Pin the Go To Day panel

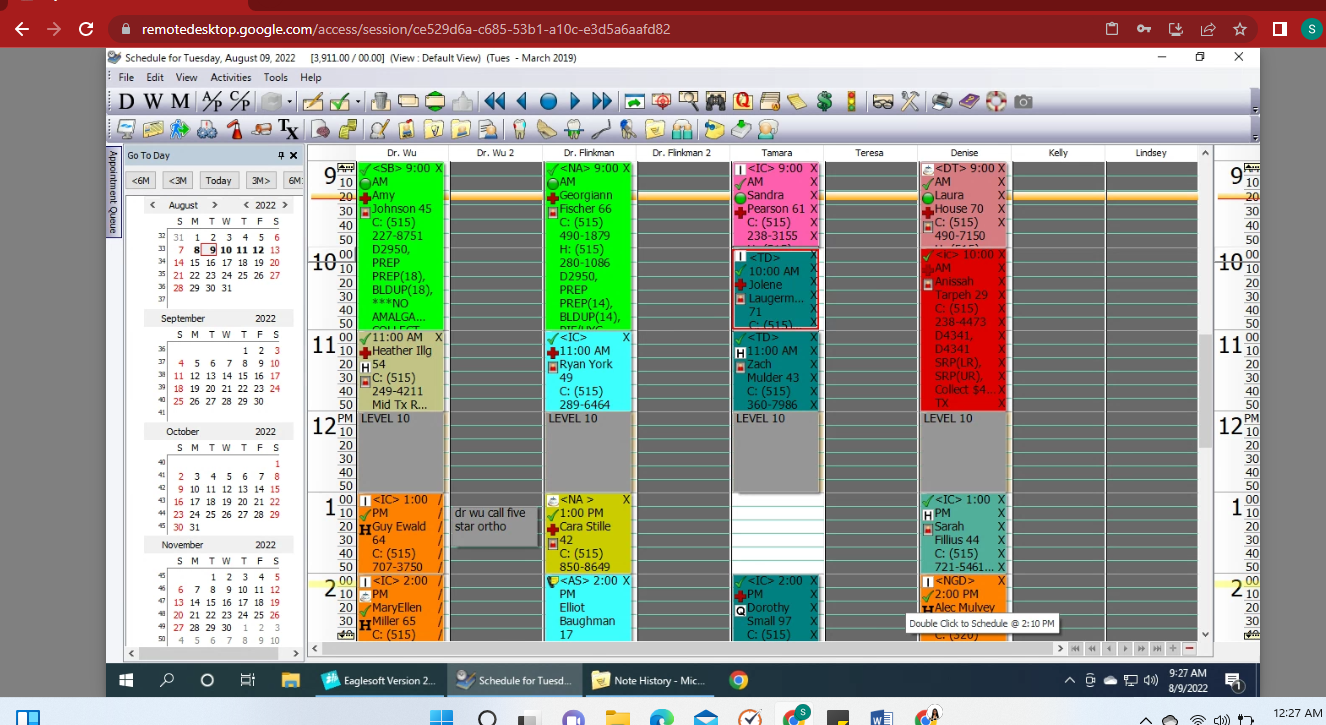281,156
